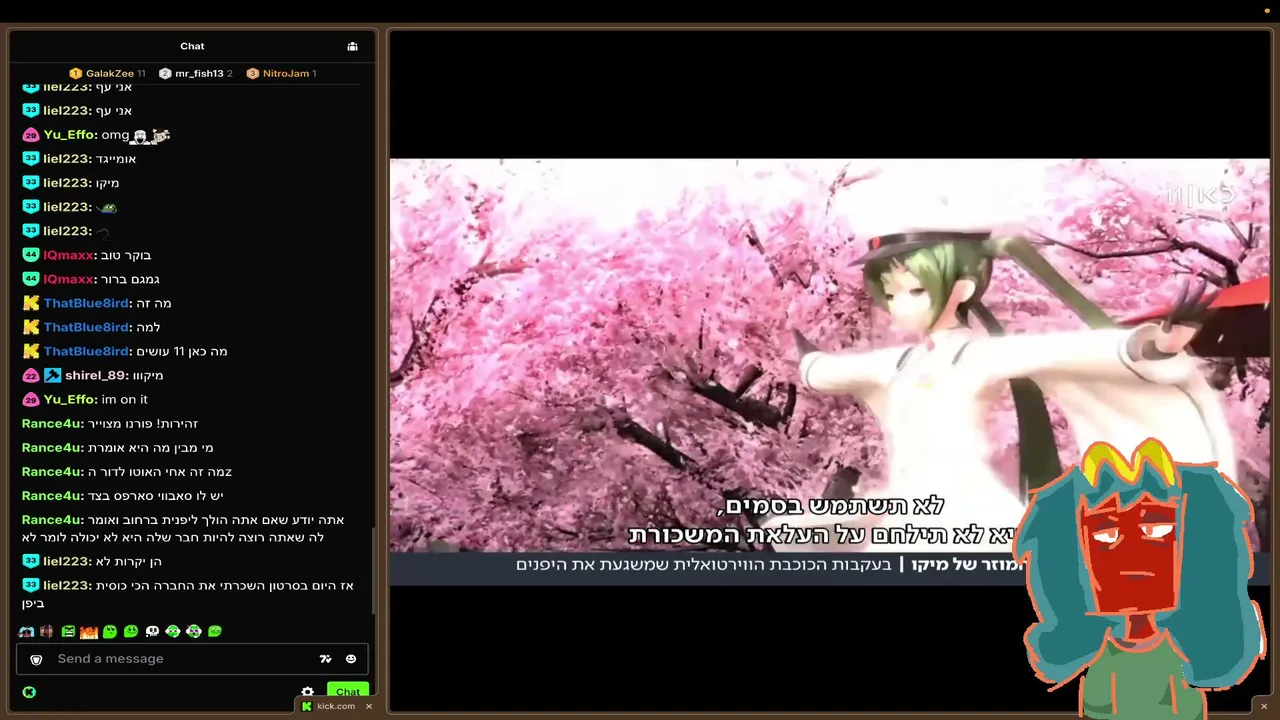The width and height of the screenshot is (1280, 720).
Task: Click the "im on it" message text
Action: tap(125, 399)
